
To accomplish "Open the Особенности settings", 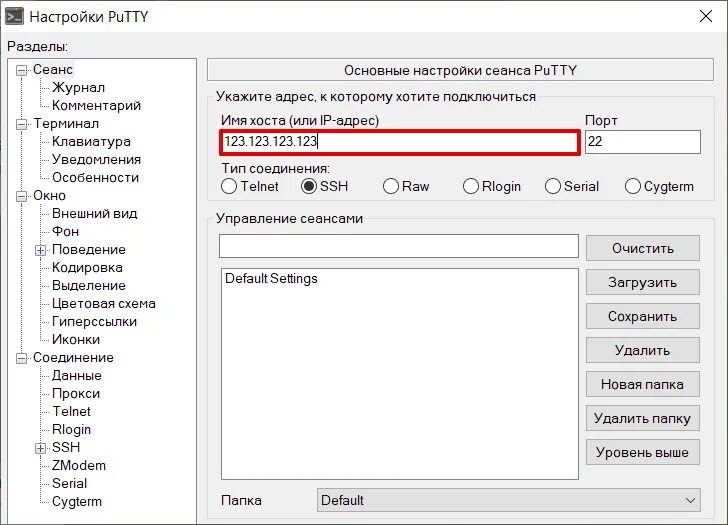I will point(95,178).
